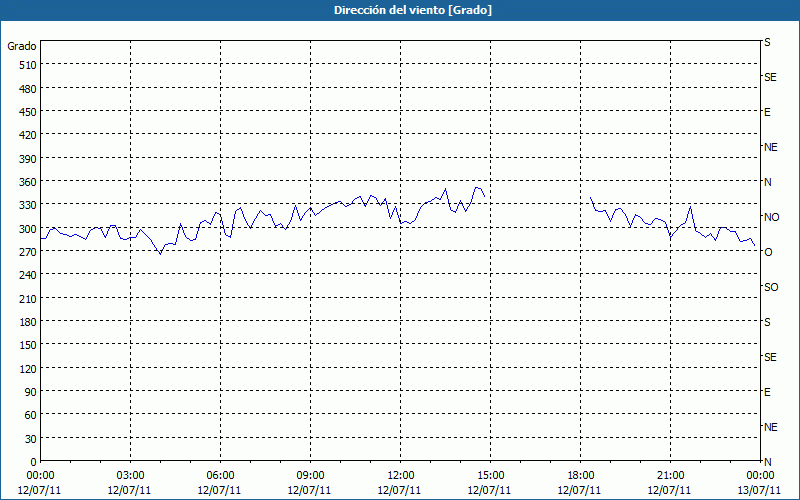Click the 12/07/11 date under 12:00

(x=400, y=490)
